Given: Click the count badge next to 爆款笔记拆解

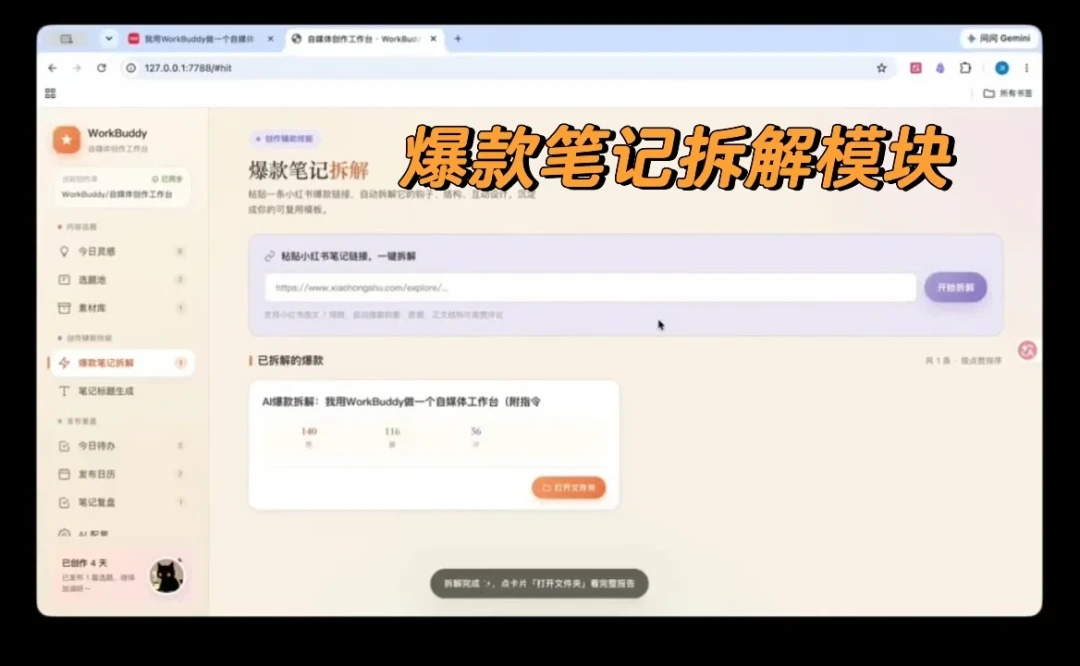Looking at the screenshot, I should pyautogui.click(x=180, y=363).
